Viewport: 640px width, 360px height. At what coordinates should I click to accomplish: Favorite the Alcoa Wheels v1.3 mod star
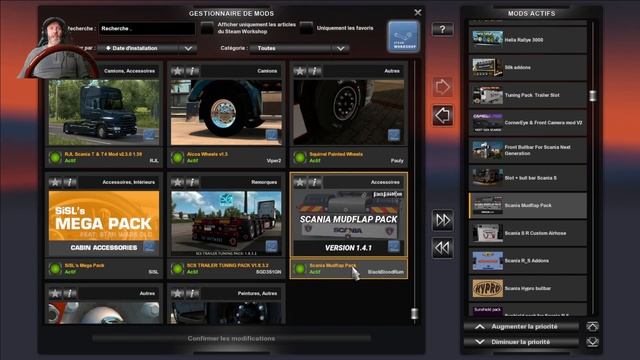pyautogui.click(x=177, y=71)
